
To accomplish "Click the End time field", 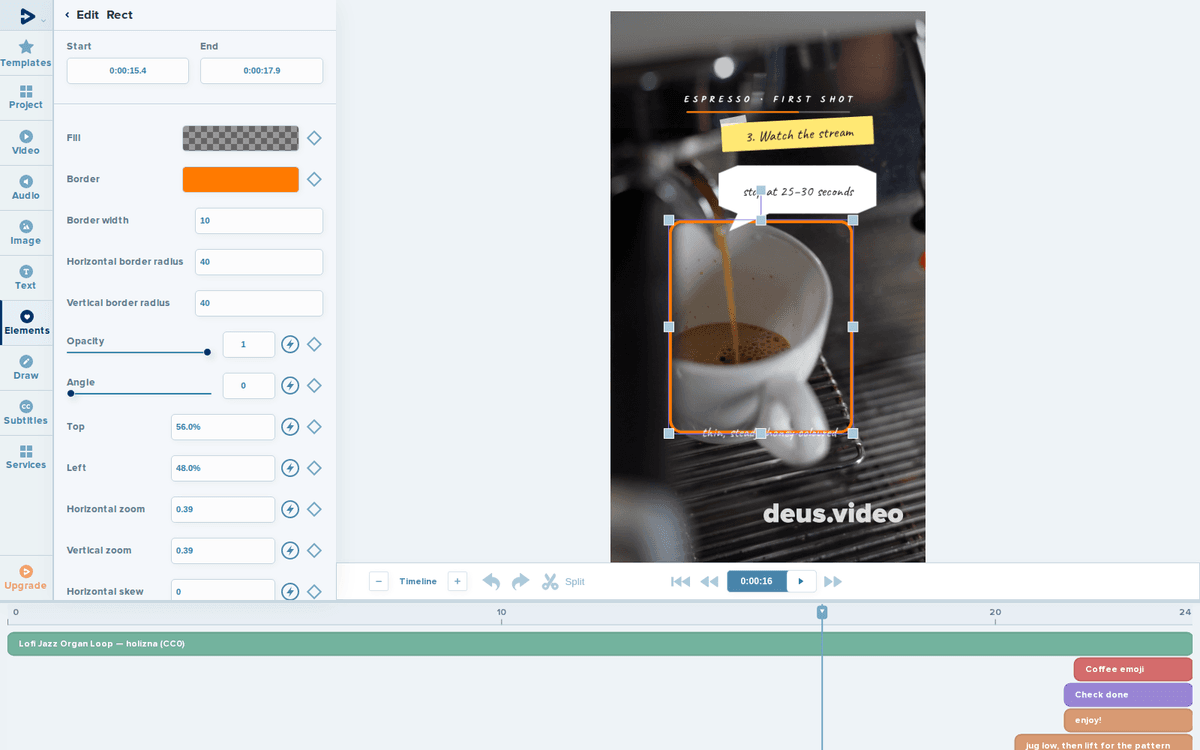I will pos(261,71).
